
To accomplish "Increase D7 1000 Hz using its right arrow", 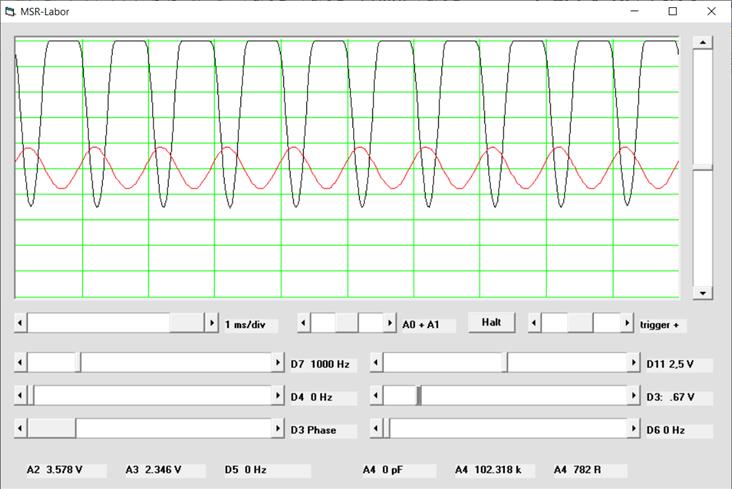I will (278, 362).
